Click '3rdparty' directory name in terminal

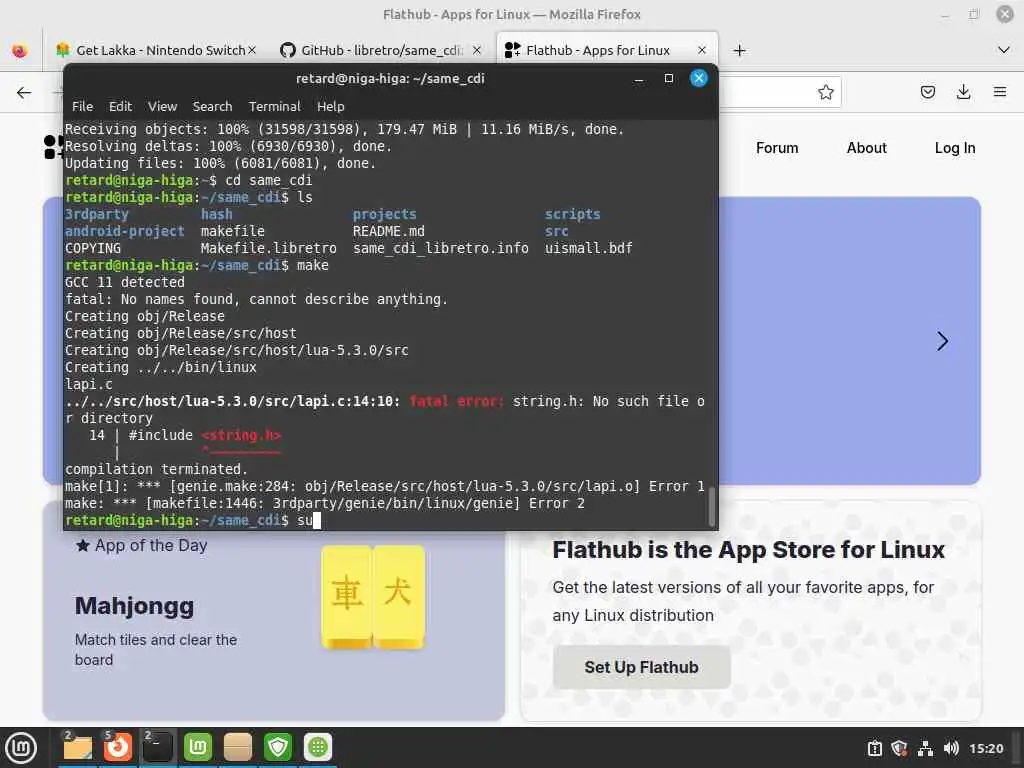[97, 214]
